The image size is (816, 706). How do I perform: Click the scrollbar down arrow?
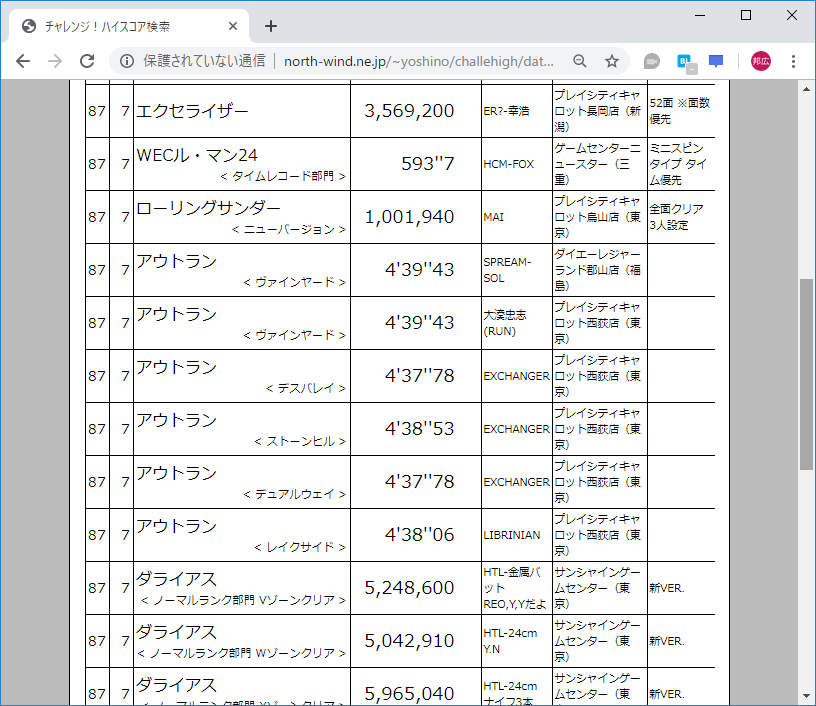(806, 693)
